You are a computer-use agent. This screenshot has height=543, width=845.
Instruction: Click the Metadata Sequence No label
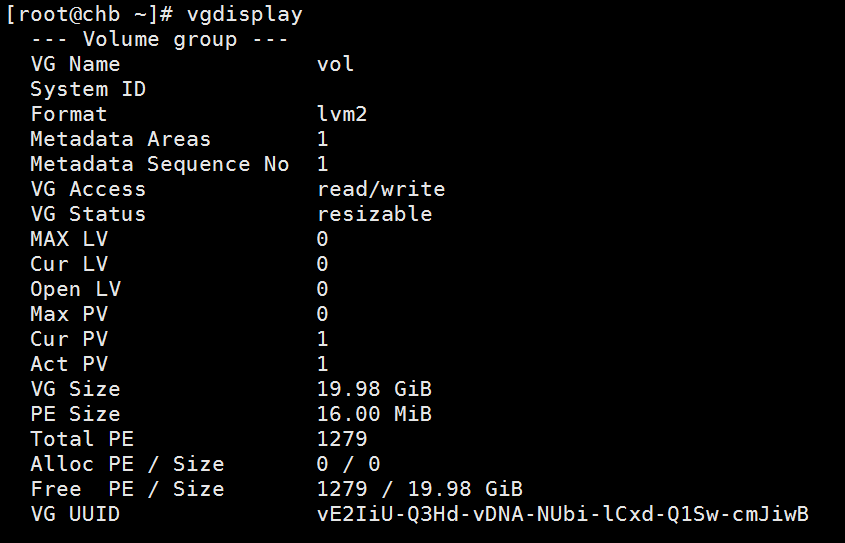(159, 164)
